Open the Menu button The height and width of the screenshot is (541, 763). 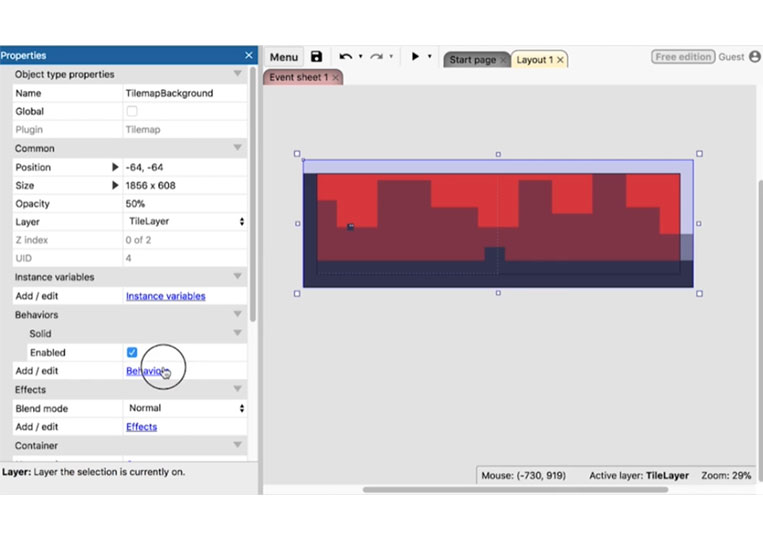tap(284, 57)
